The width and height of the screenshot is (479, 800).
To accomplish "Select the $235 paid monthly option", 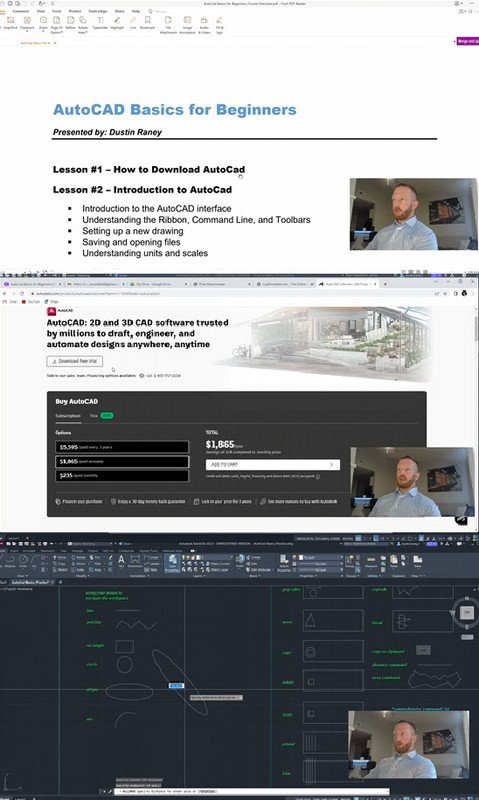I will [x=122, y=476].
